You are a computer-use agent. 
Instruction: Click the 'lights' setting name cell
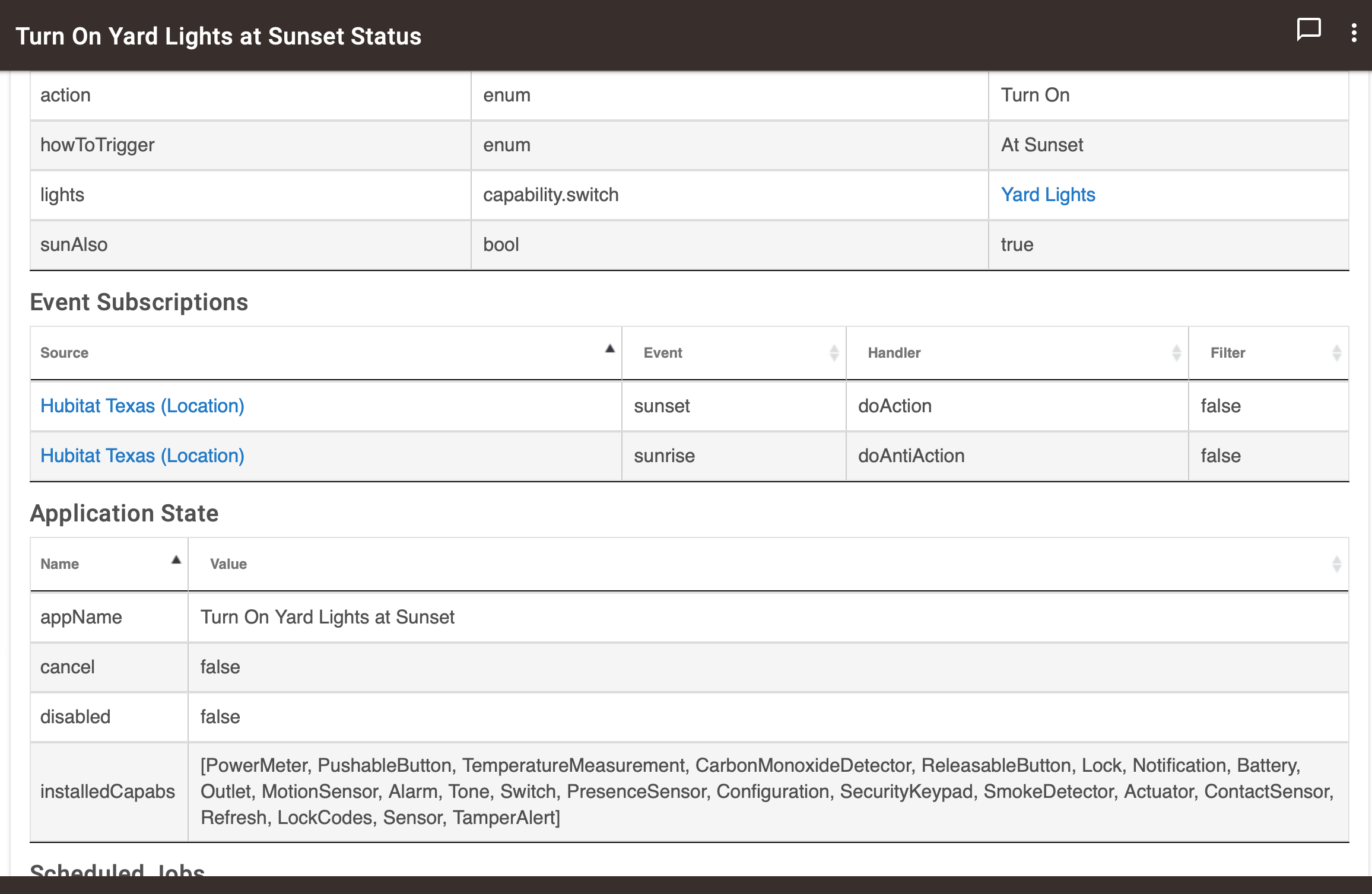[x=251, y=195]
